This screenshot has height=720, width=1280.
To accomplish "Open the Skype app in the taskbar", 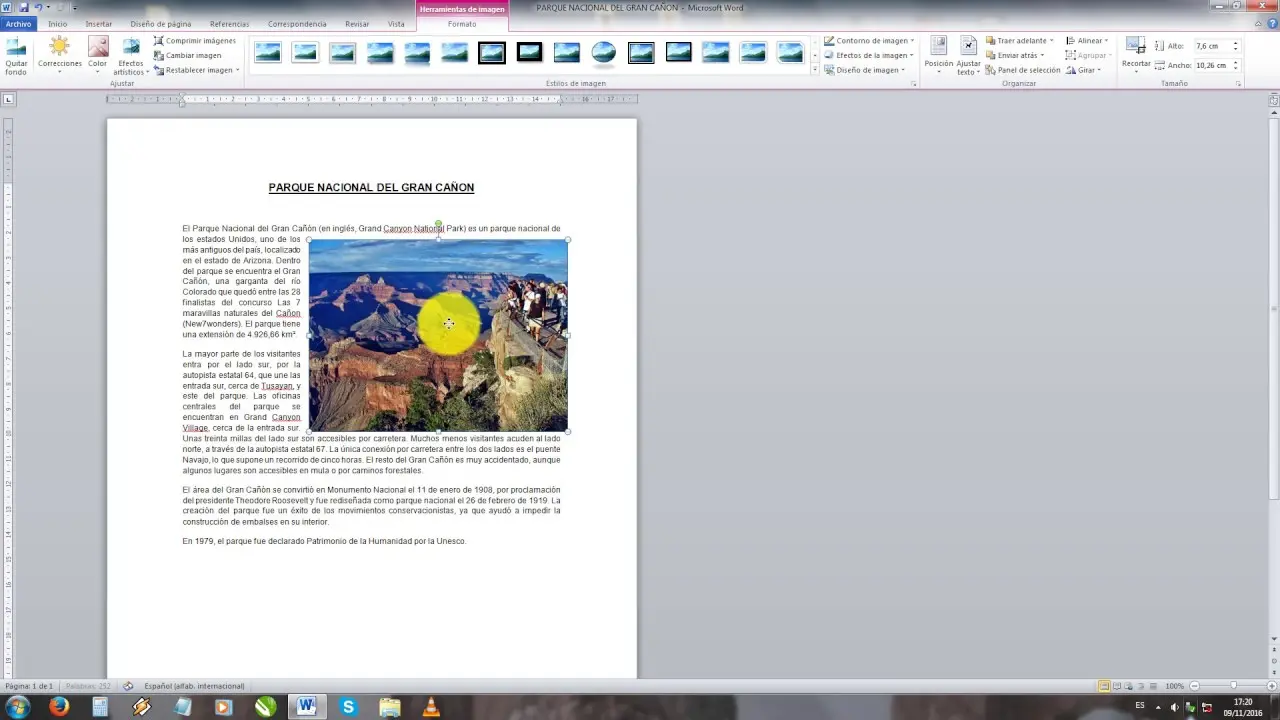I will point(347,706).
